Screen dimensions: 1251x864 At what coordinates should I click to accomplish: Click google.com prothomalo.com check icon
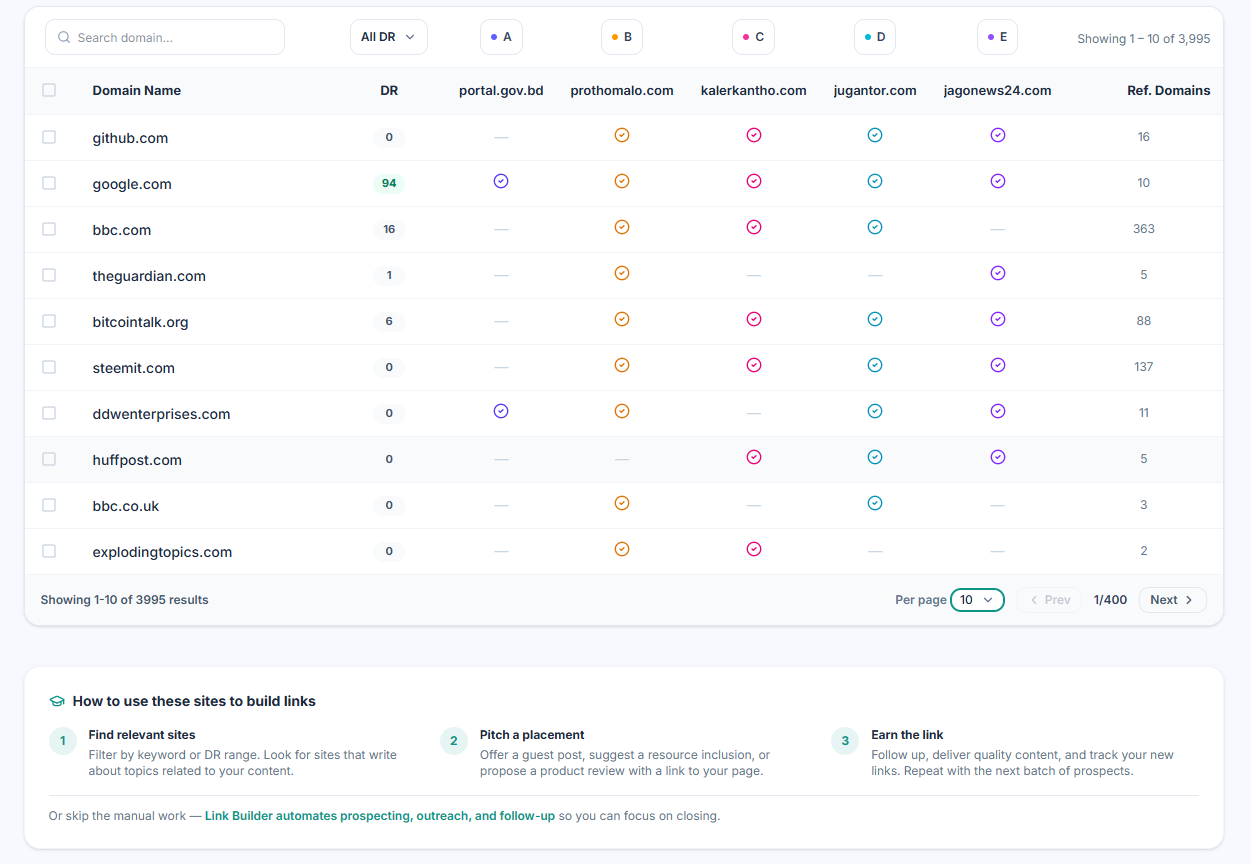pyautogui.click(x=622, y=181)
